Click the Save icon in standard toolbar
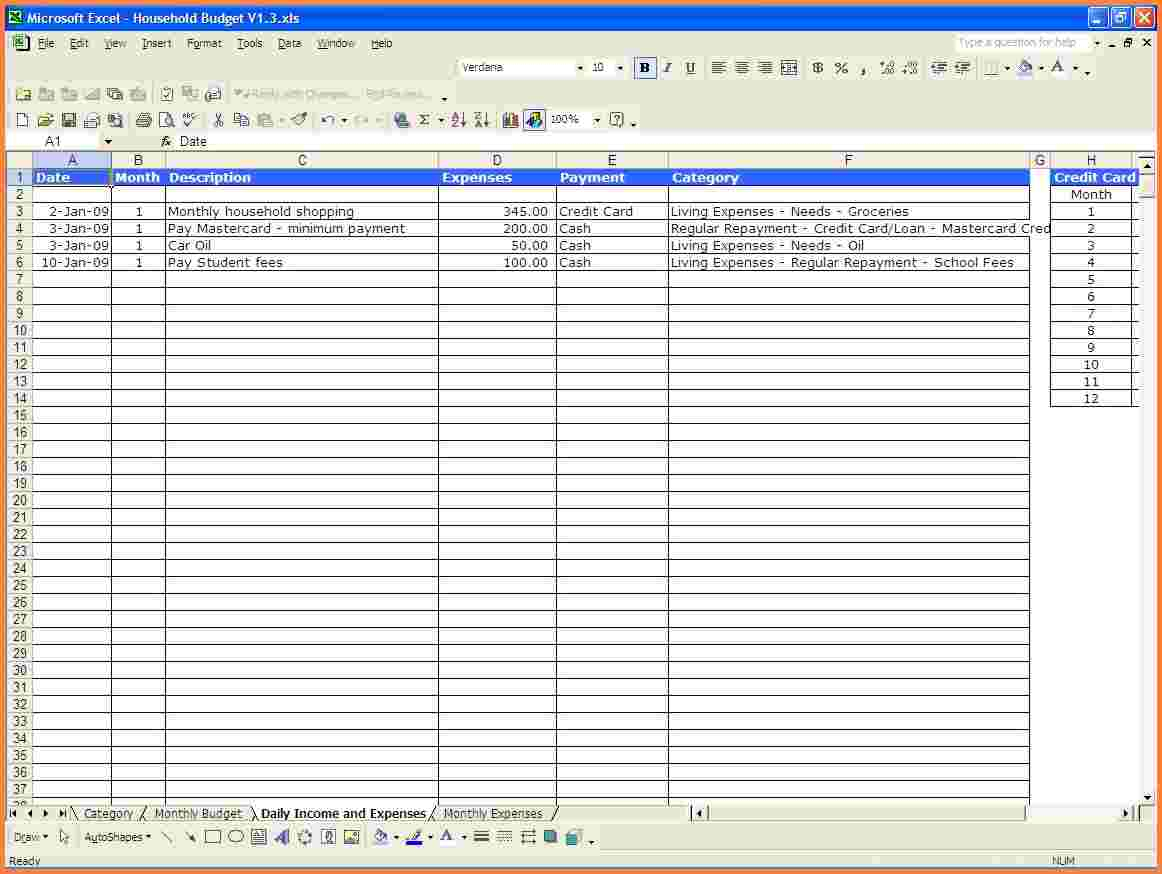Screen dimensions: 1162x874 69,120
